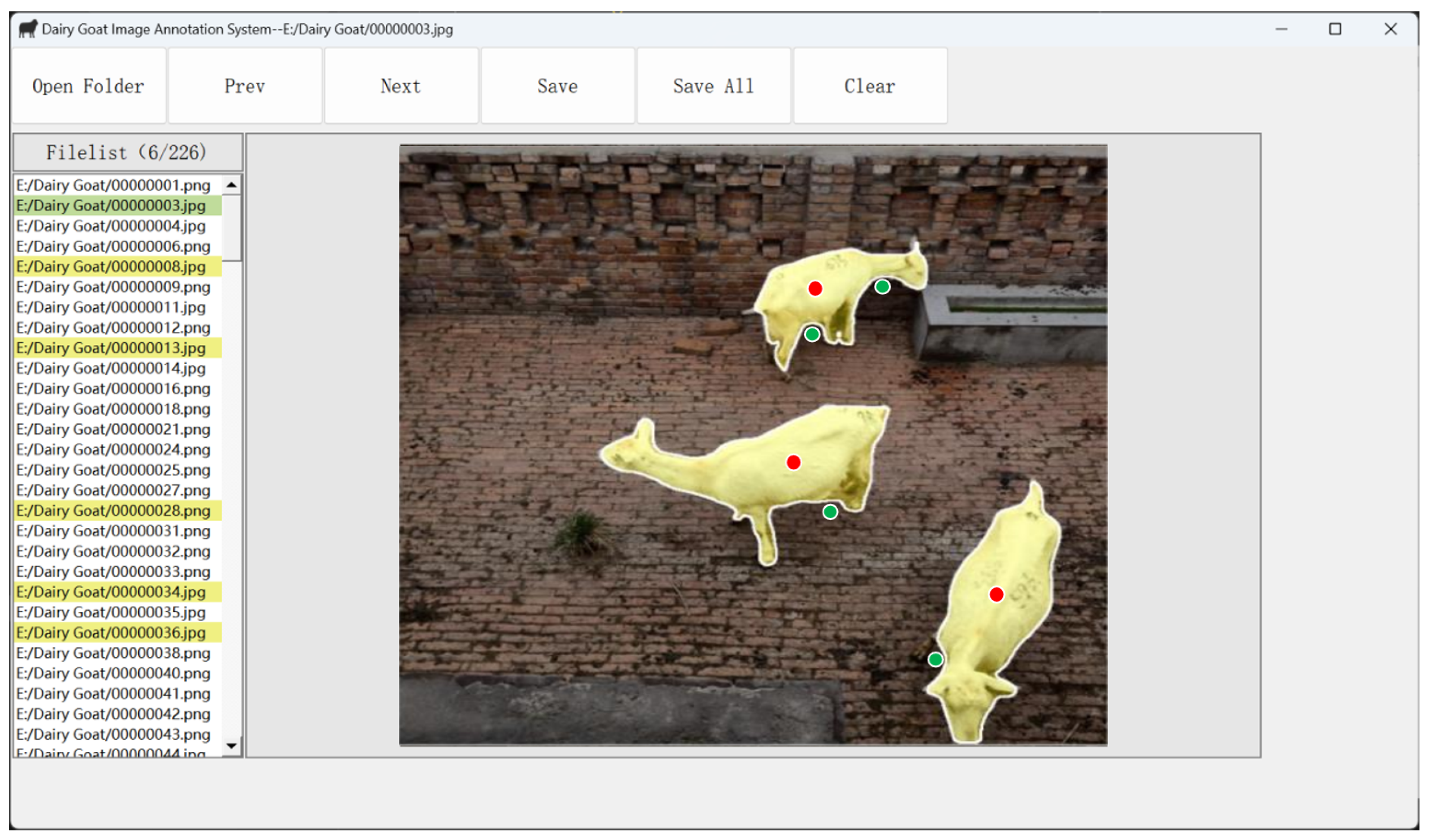1432x840 pixels.
Task: Click green point under middle goat's belly
Action: (x=830, y=512)
